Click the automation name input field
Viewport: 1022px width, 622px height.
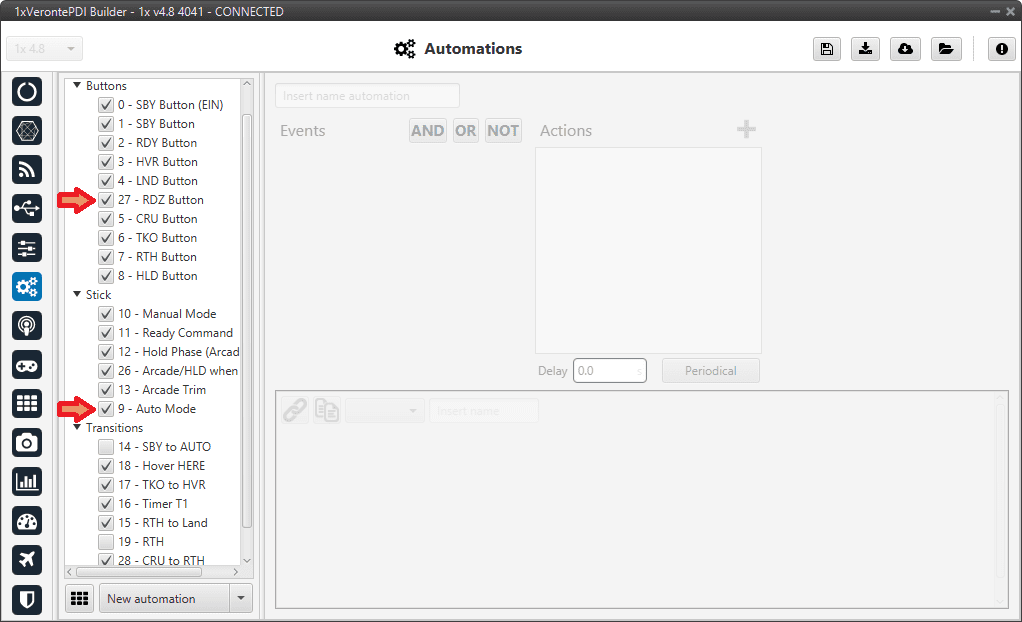[367, 96]
